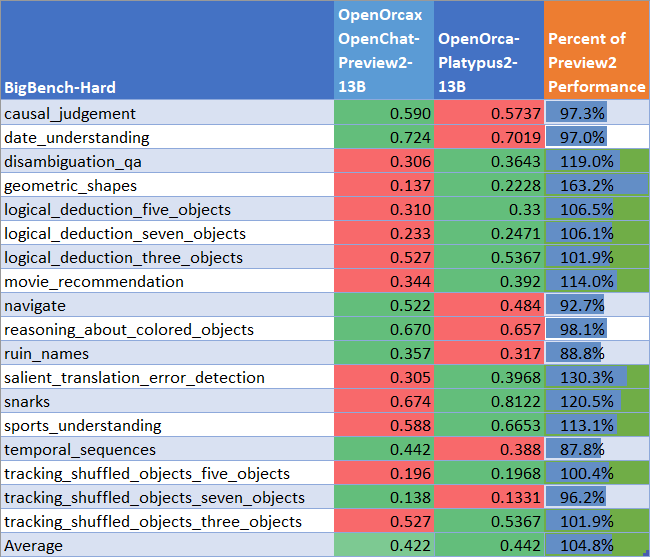
Task: Click the orange Percent of Preview2 Performance header
Action: point(596,50)
